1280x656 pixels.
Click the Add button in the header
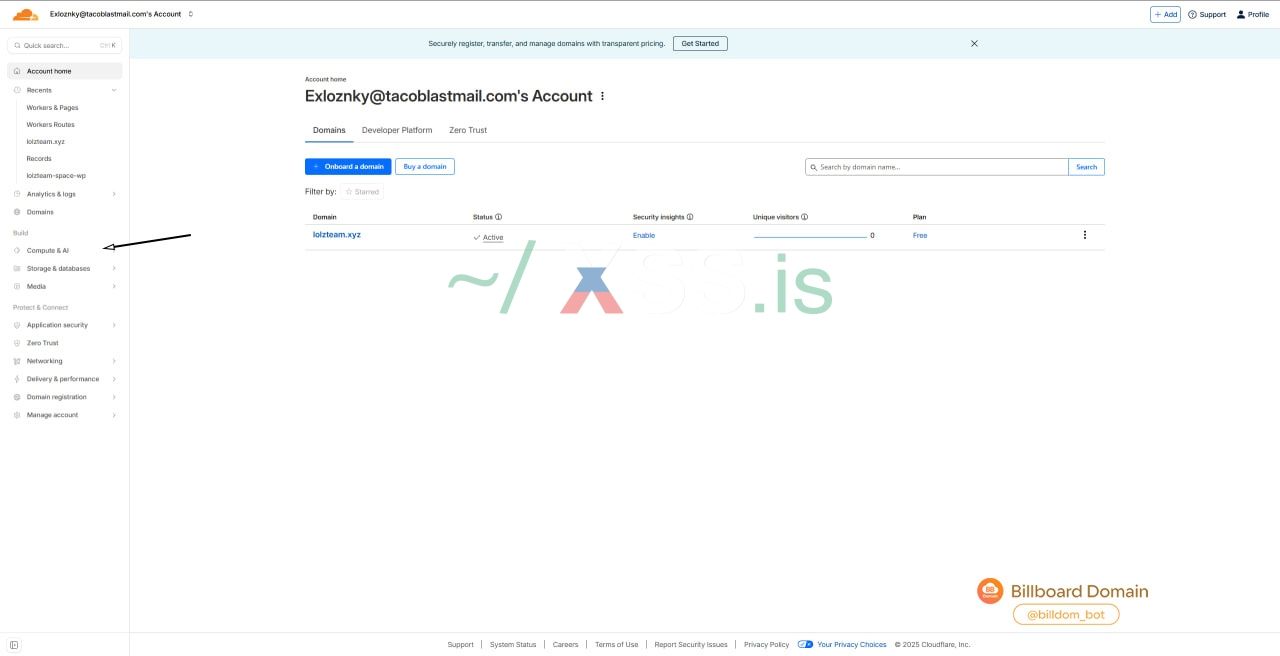[x=1165, y=14]
